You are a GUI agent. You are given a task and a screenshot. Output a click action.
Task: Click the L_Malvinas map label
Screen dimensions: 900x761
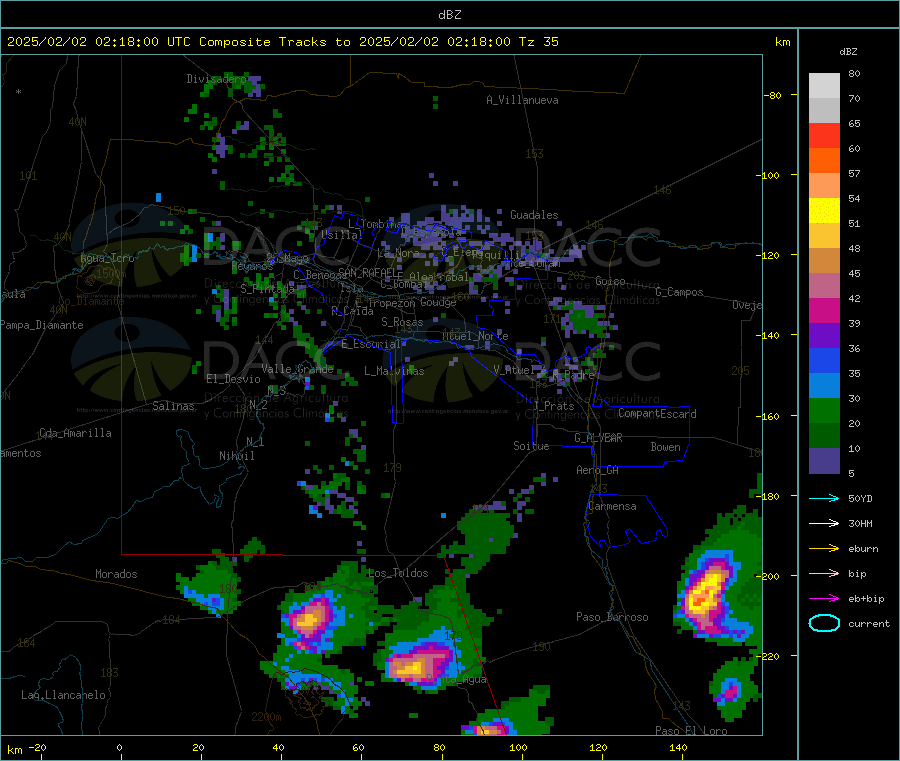coord(394,371)
